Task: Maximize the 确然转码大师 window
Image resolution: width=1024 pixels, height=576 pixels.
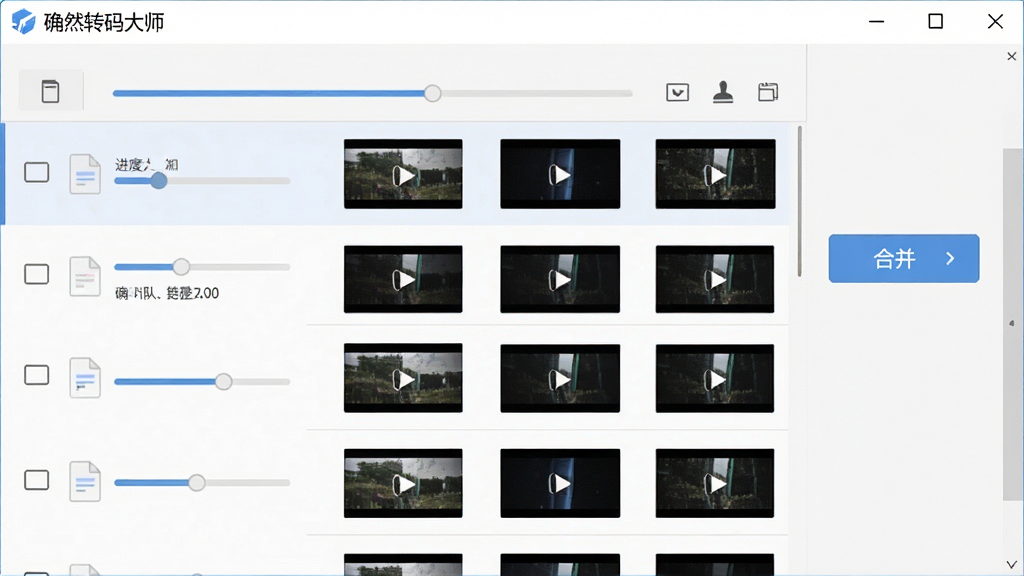Action: tap(935, 22)
